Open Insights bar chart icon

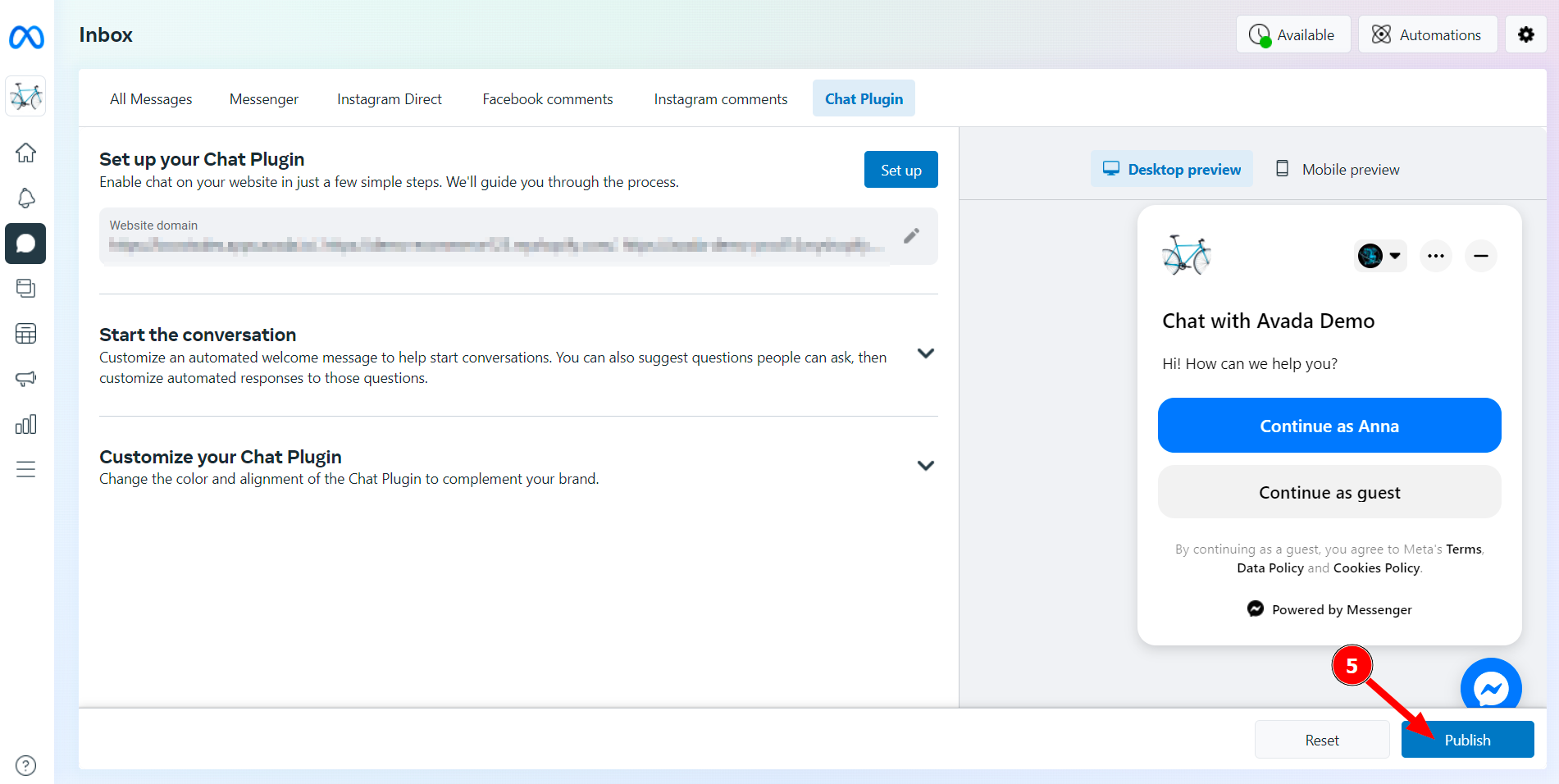click(25, 424)
